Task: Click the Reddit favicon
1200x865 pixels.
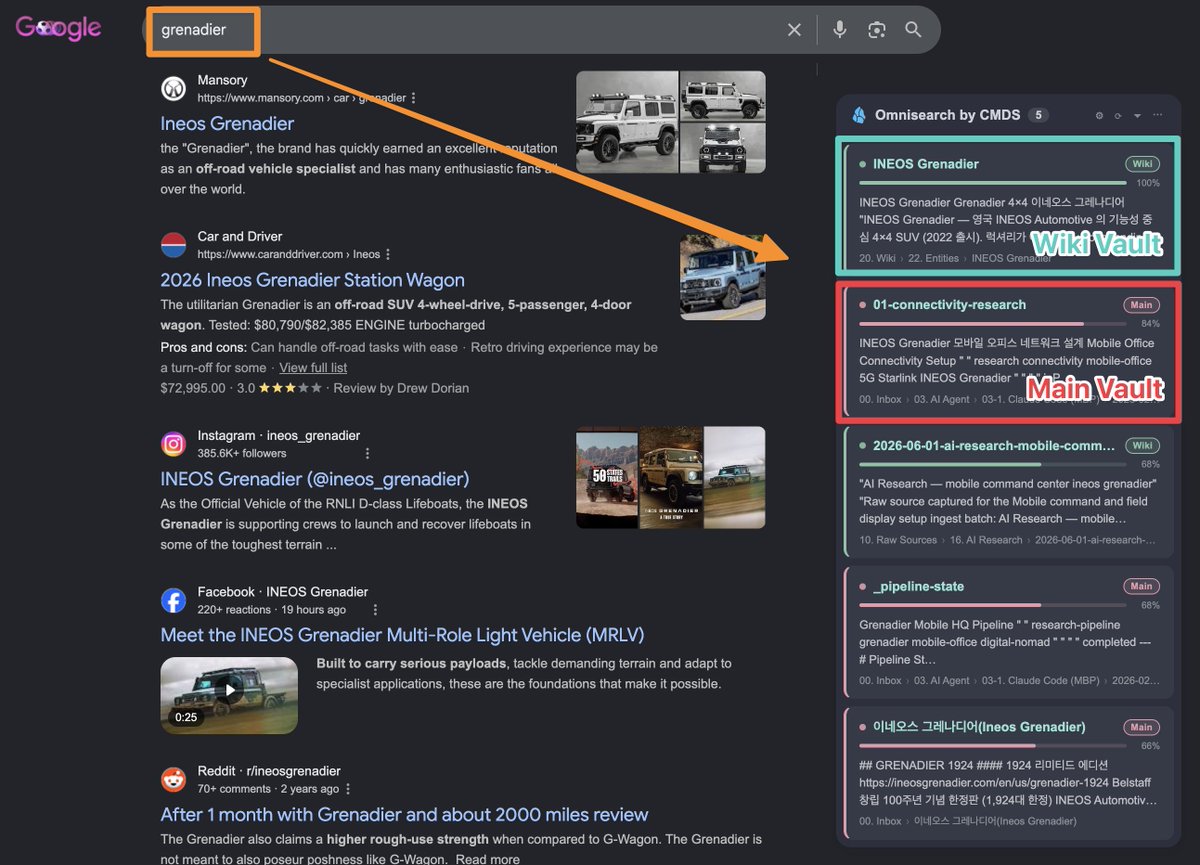Action: tap(173, 779)
